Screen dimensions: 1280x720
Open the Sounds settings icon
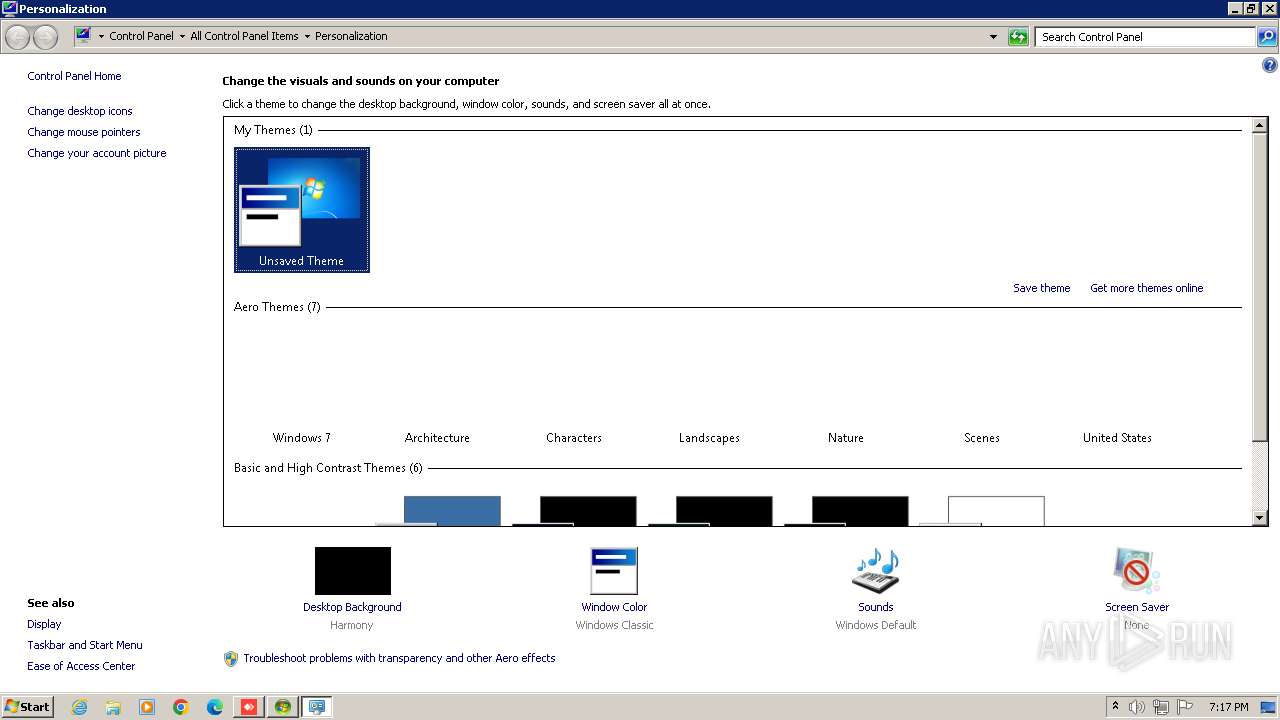[876, 571]
